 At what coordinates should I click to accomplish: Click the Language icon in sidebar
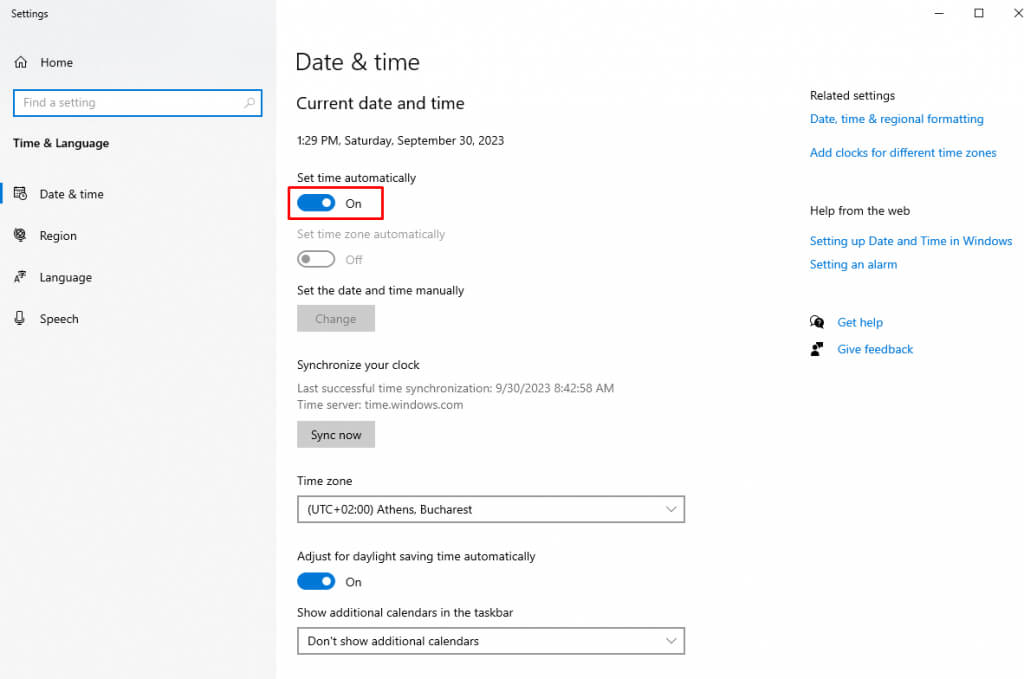[21, 277]
